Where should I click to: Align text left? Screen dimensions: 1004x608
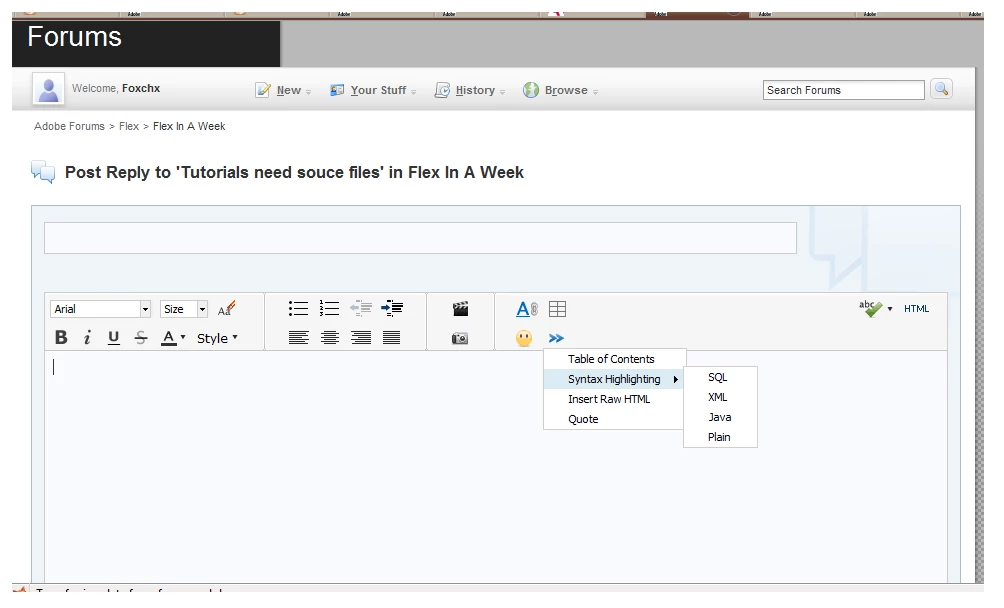[x=298, y=337]
